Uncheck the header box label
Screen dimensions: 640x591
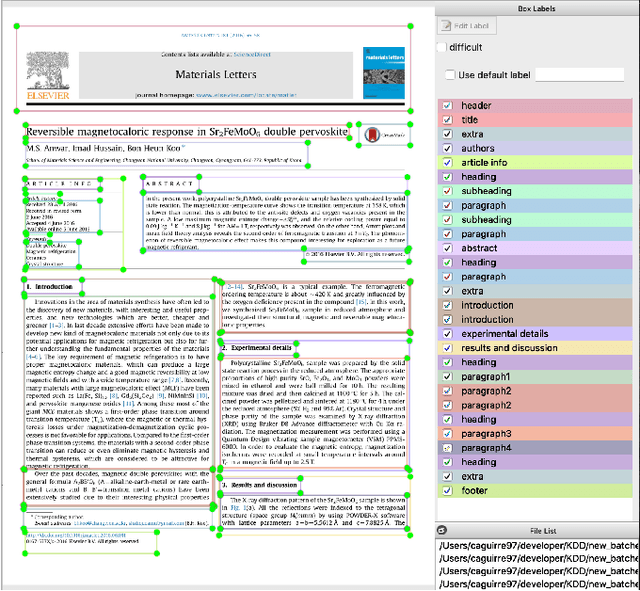pyautogui.click(x=447, y=106)
